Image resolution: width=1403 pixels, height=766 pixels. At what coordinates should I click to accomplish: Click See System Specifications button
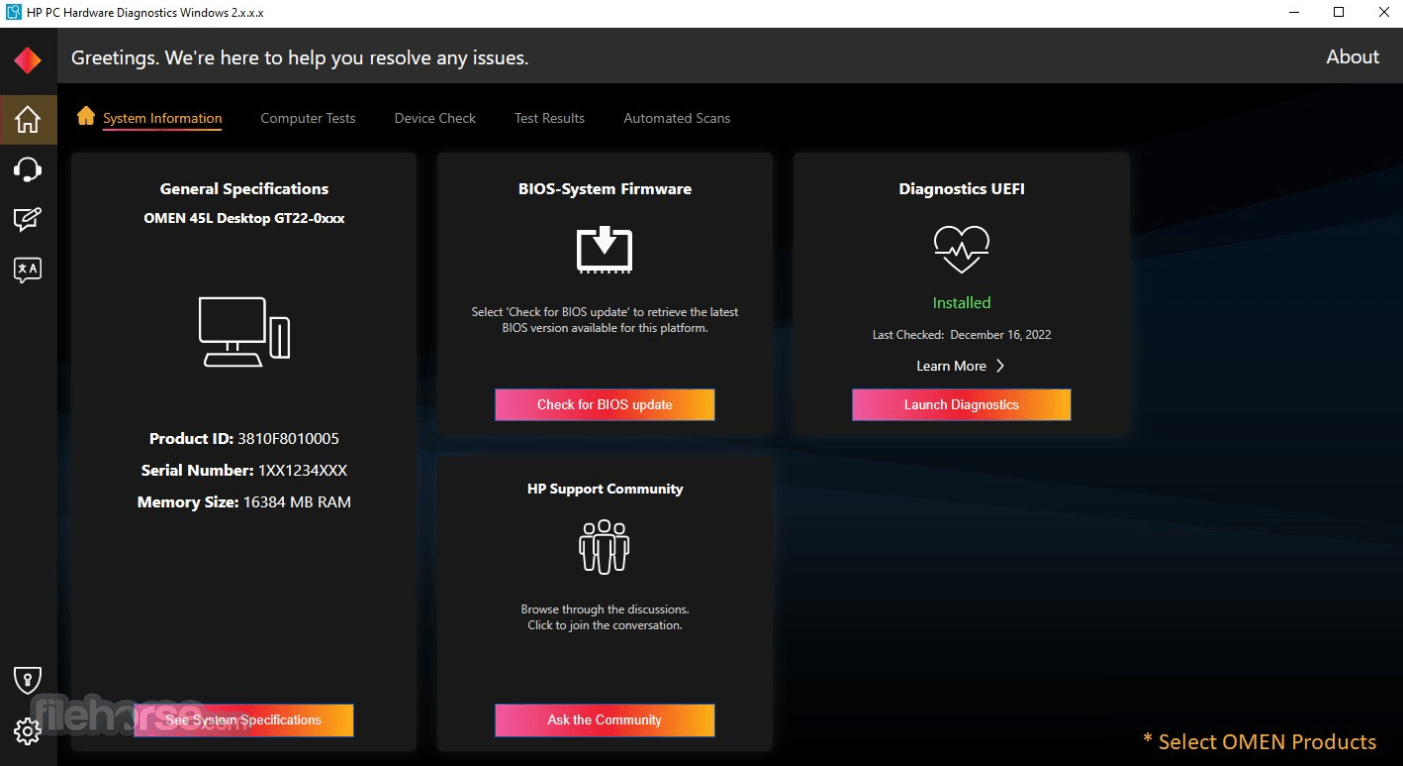tap(244, 720)
